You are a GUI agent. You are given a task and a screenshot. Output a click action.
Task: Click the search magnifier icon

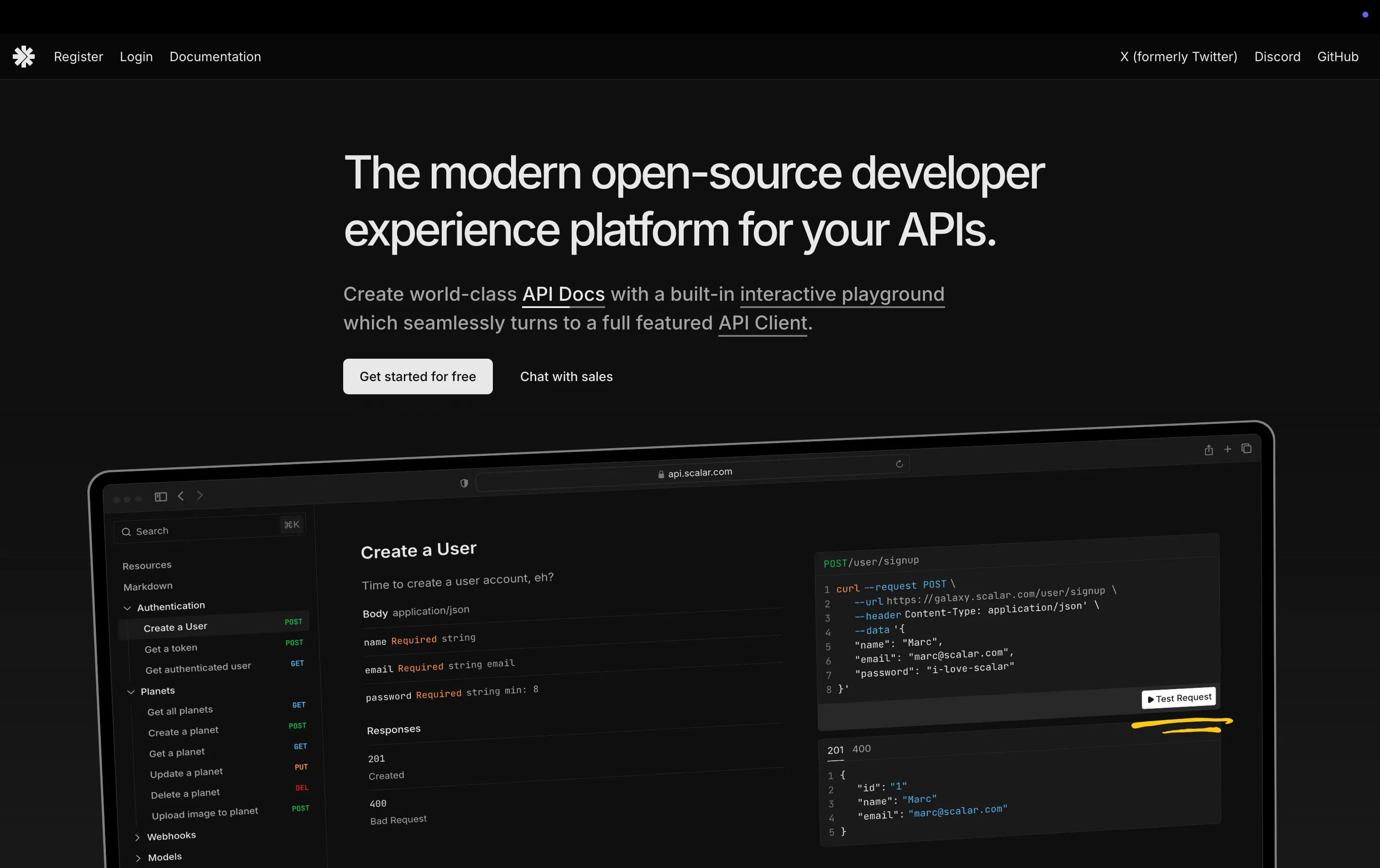(126, 532)
